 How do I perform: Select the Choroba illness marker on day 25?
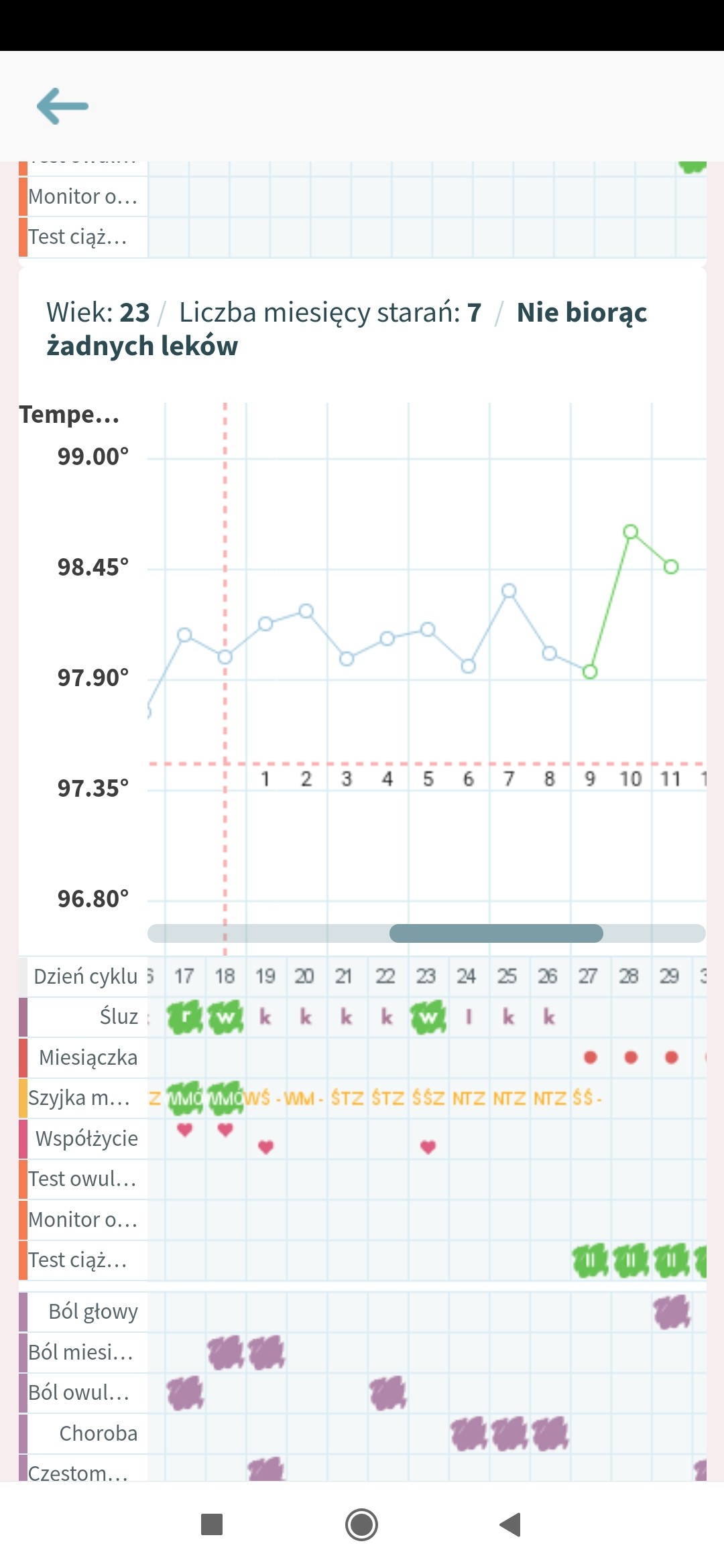(x=509, y=1433)
